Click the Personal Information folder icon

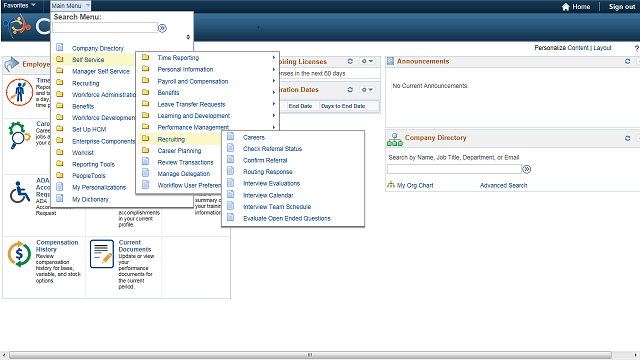coord(145,69)
